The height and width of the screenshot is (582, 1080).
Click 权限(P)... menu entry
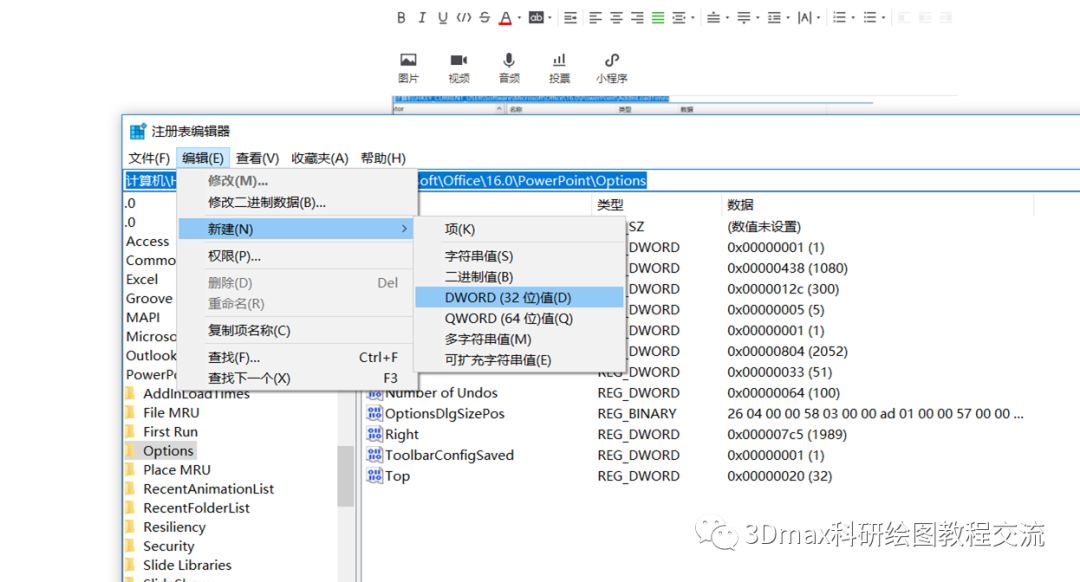pos(296,256)
